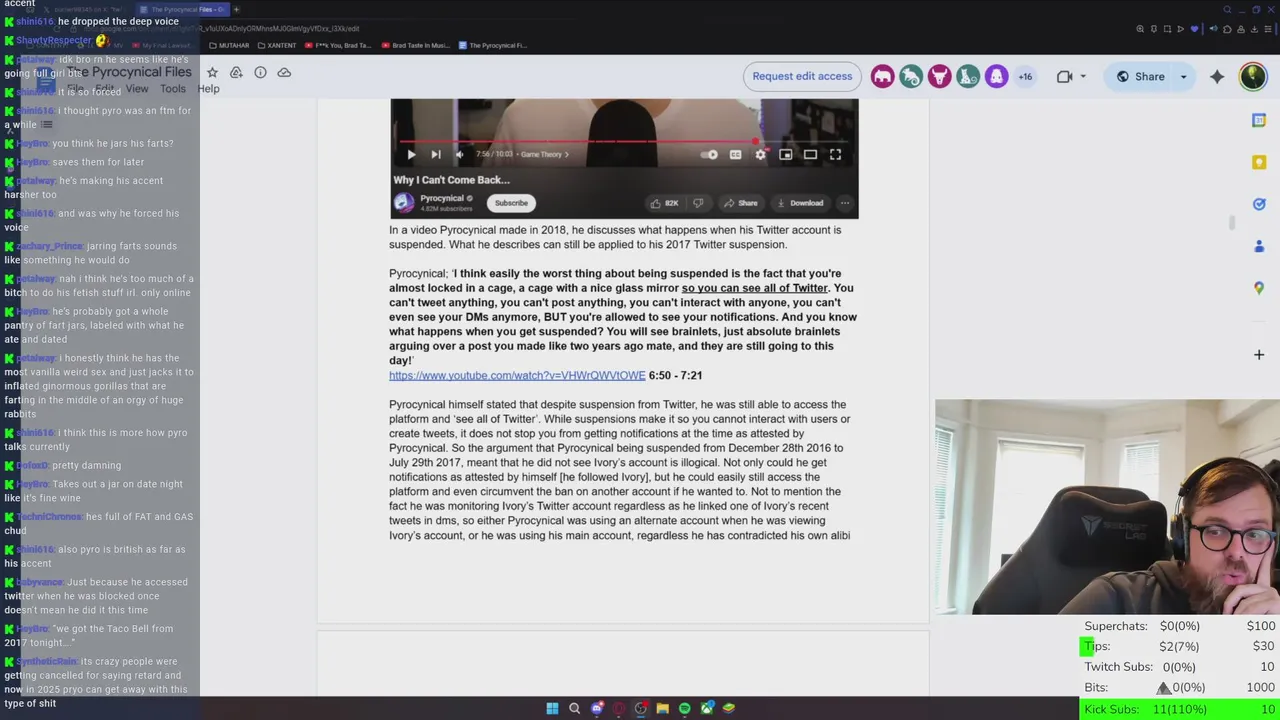Start a Google Meet call
The image size is (1280, 720).
pos(1064,77)
